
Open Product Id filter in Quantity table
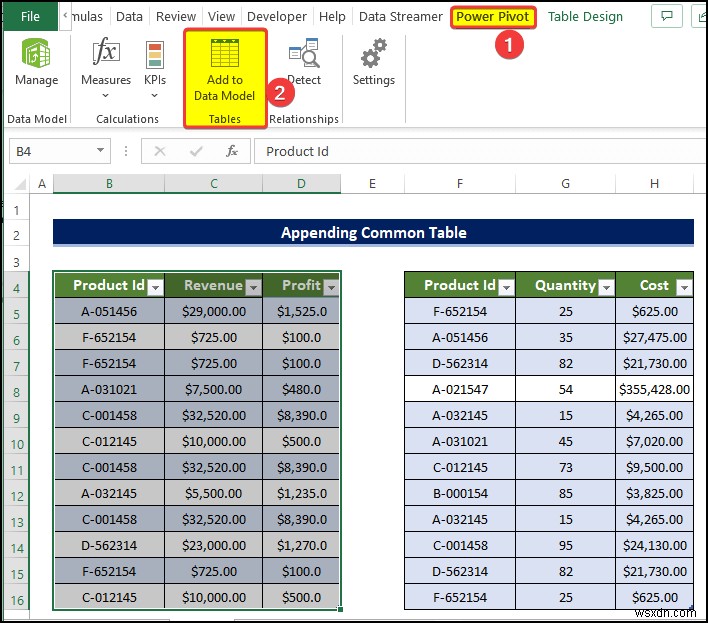point(507,287)
